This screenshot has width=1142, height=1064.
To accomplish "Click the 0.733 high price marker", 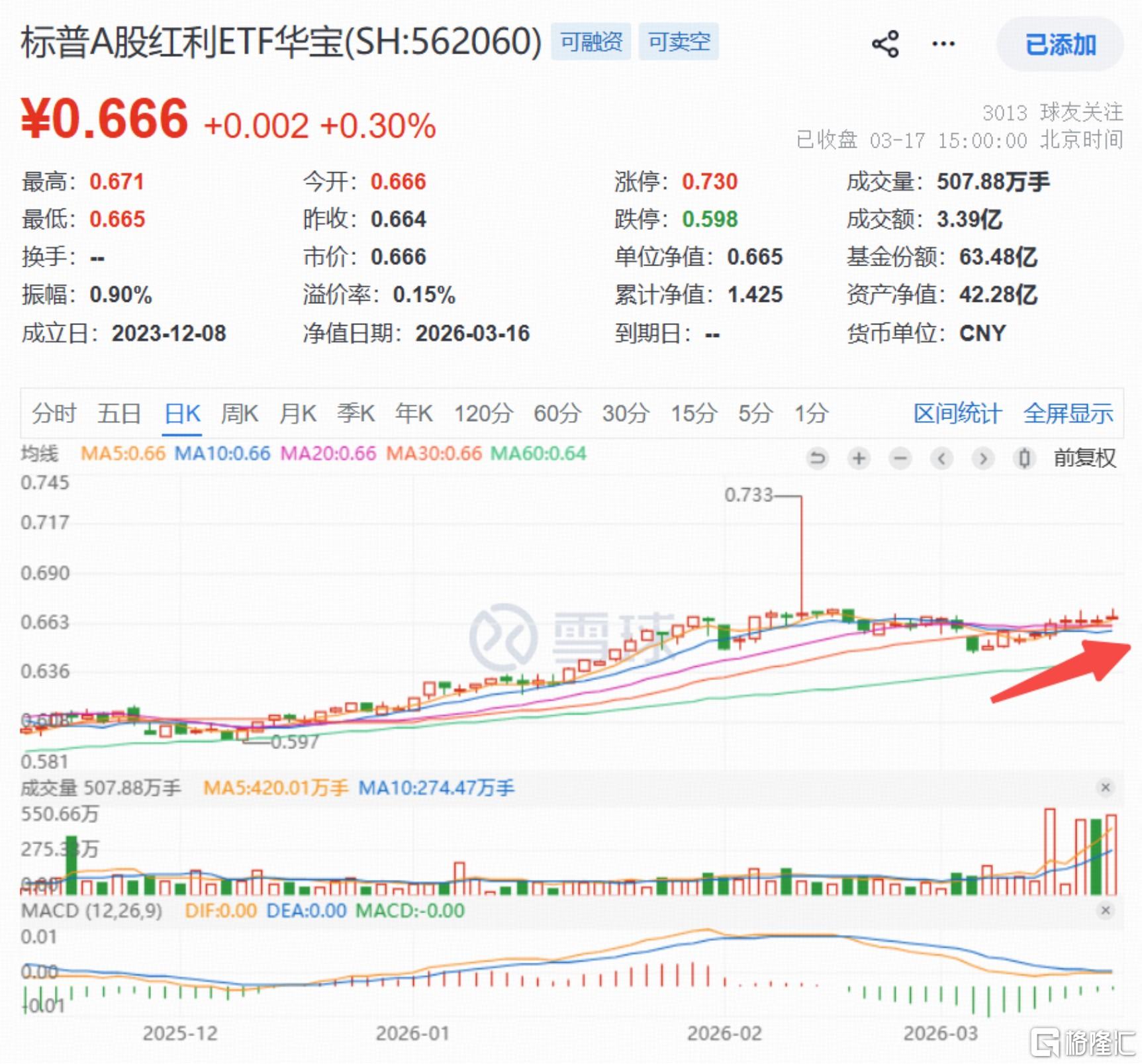I will tap(749, 495).
